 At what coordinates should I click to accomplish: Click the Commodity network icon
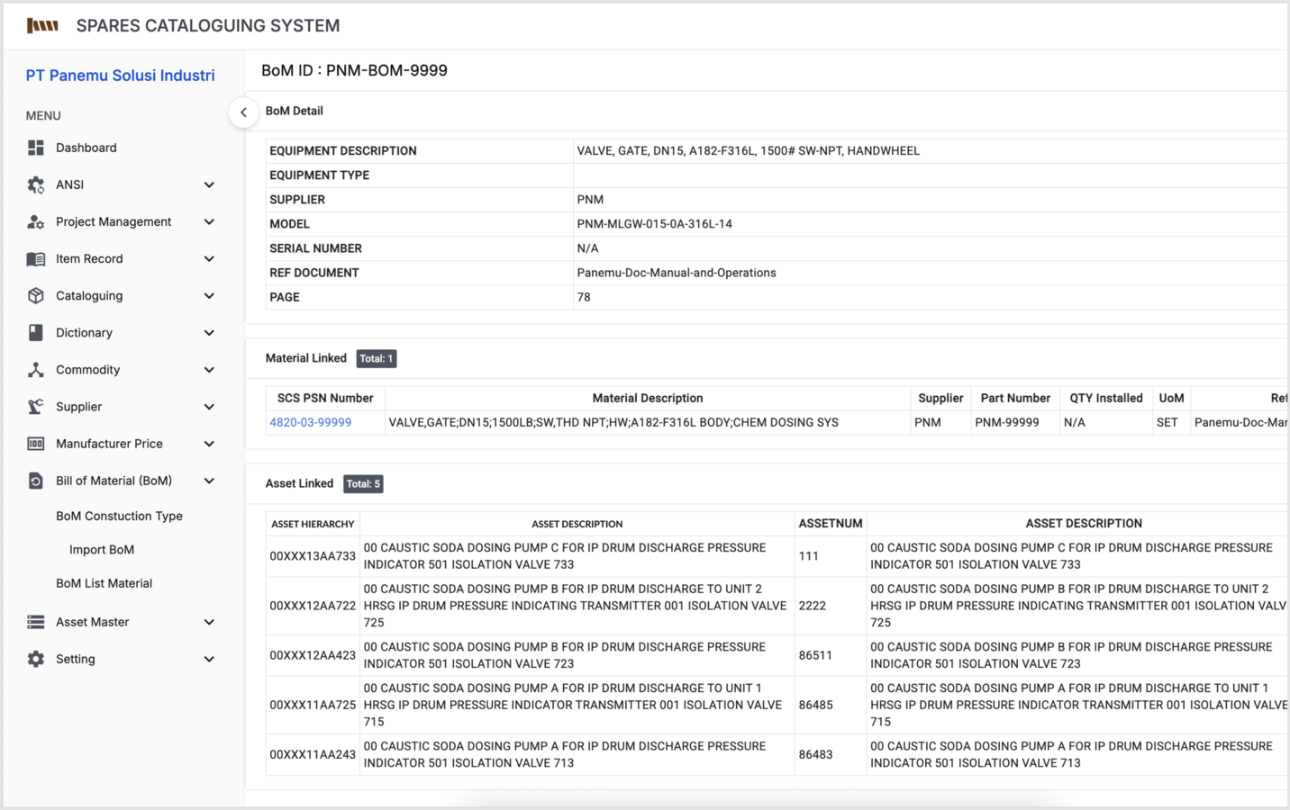(36, 370)
